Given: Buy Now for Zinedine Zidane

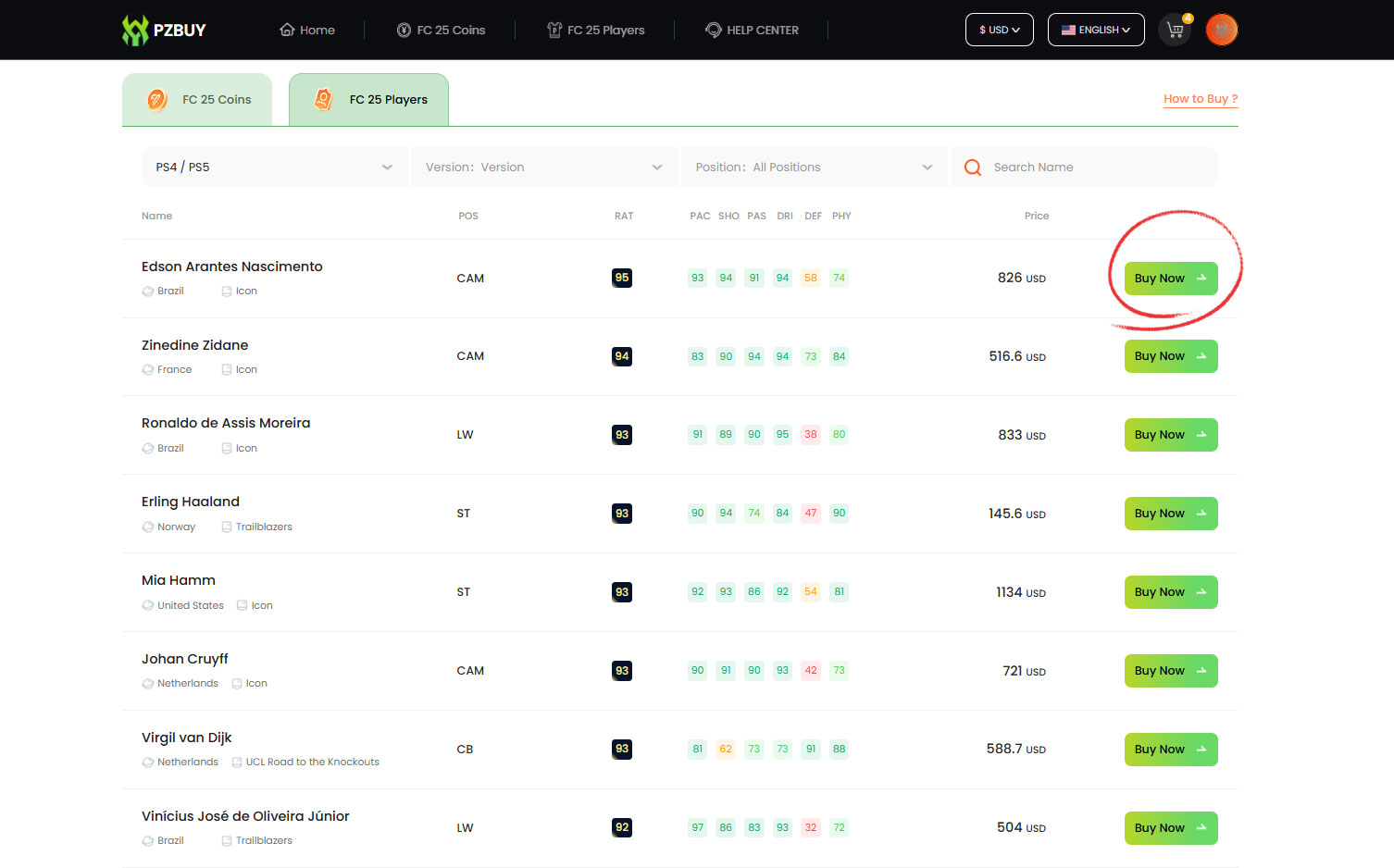Looking at the screenshot, I should coord(1171,356).
